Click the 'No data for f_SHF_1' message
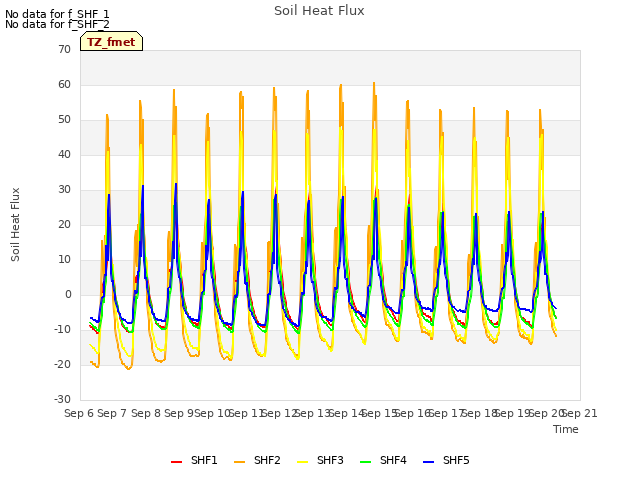Viewport: 640px width, 480px height. tap(57, 14)
